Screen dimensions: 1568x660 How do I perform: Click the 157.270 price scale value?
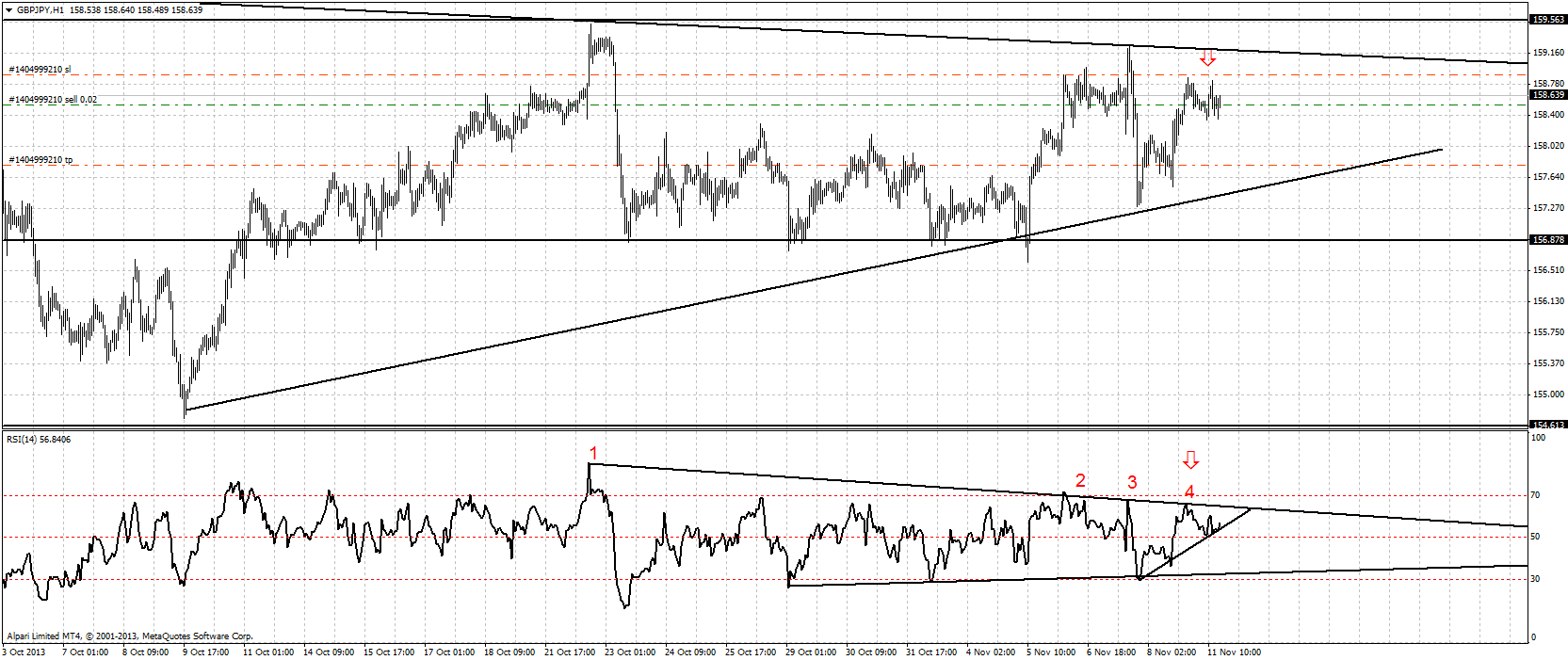[1548, 208]
